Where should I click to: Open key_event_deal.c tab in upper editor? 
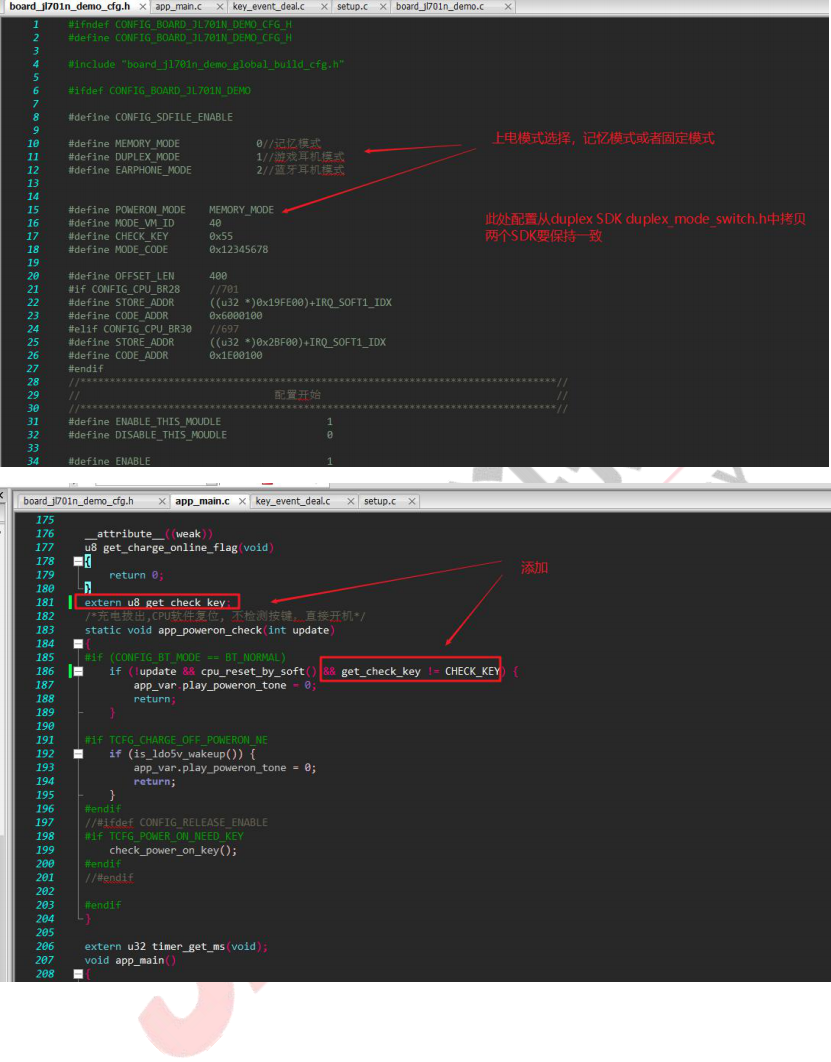[x=268, y=7]
